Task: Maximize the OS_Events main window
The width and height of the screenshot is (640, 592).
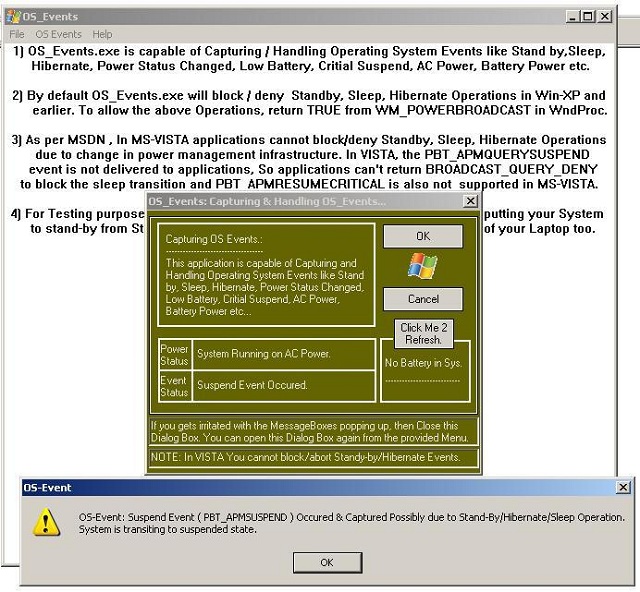Action: (588, 17)
